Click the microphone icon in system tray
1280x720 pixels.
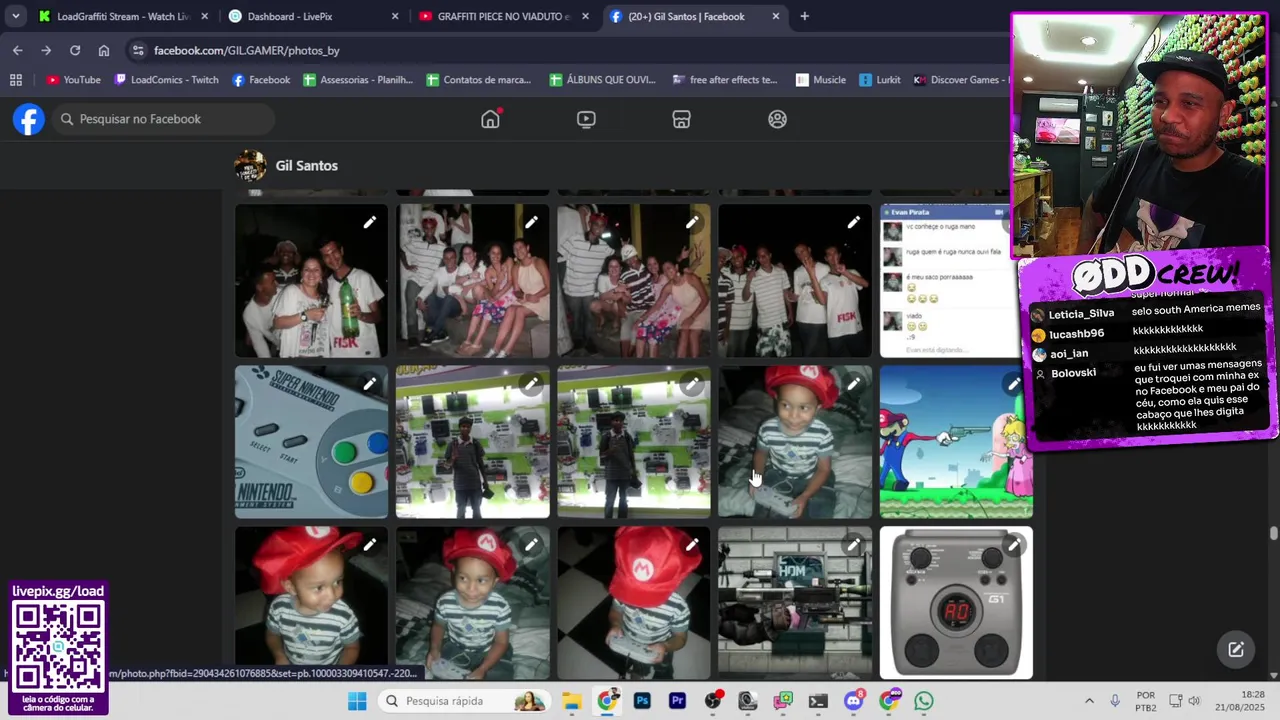click(x=1115, y=701)
